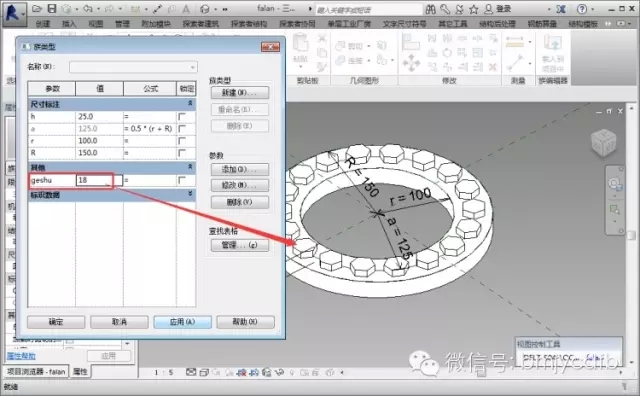This screenshot has height=396, width=640.
Task: Click the 1 : 5 view scale
Action: click(x=164, y=372)
